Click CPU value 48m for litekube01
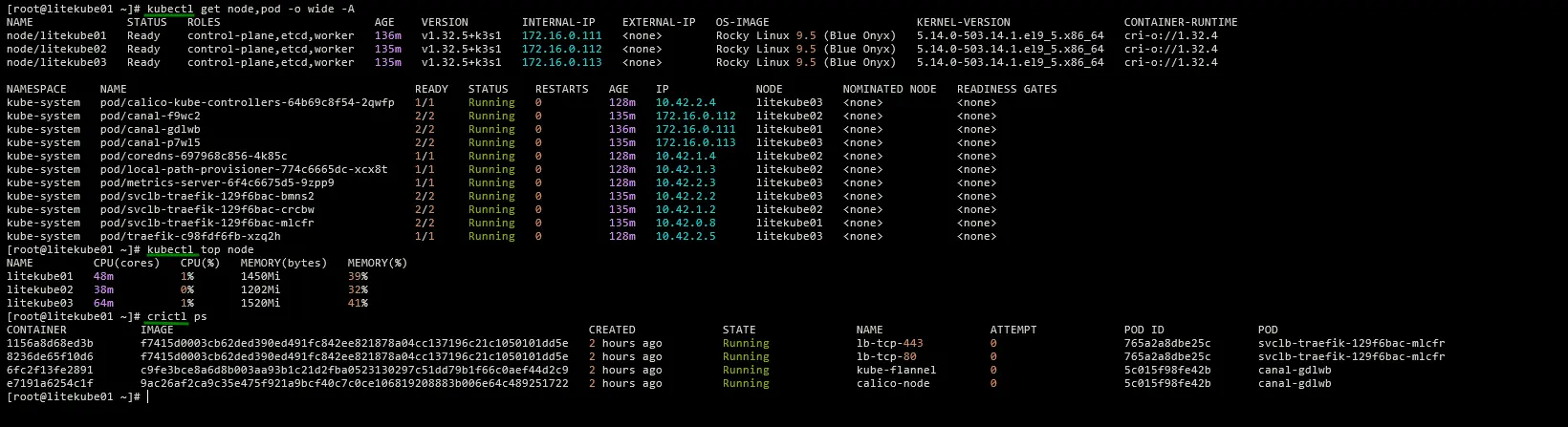This screenshot has height=427, width=1568. [103, 276]
